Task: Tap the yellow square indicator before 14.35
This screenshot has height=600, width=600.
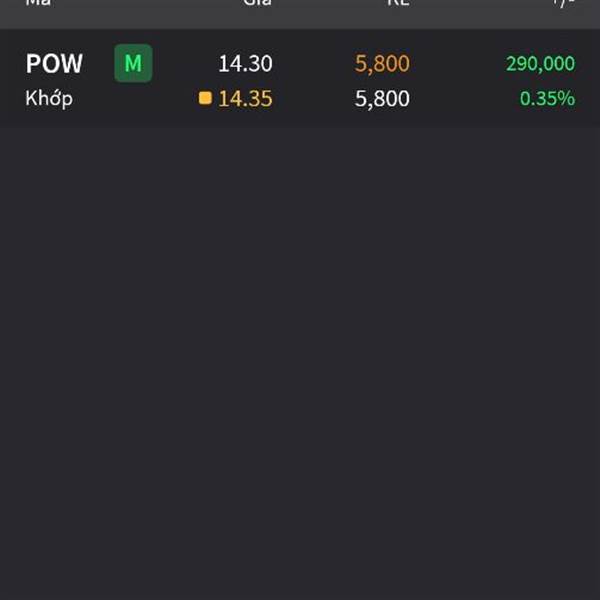Action: 205,98
